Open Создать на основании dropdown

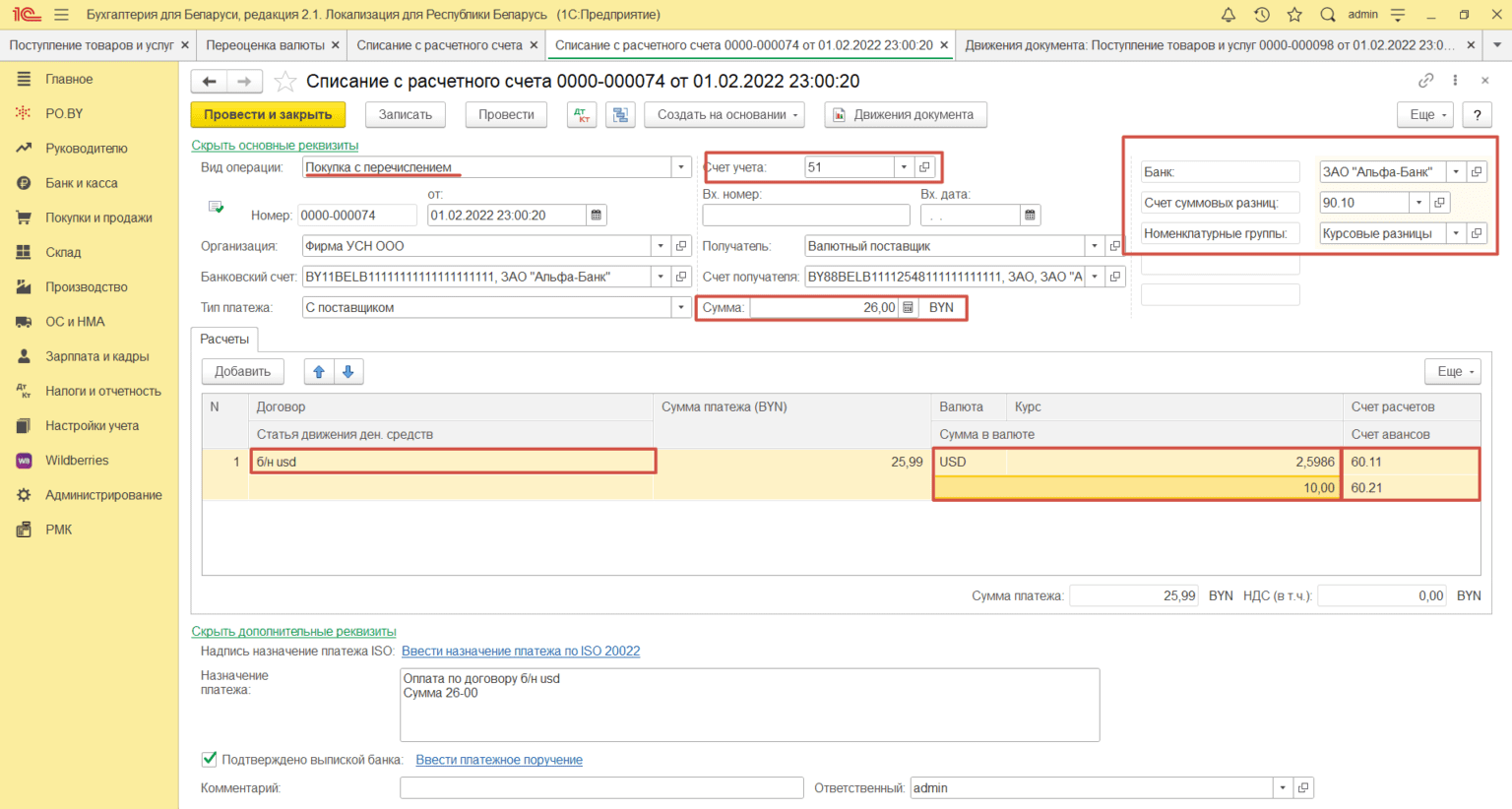click(724, 115)
